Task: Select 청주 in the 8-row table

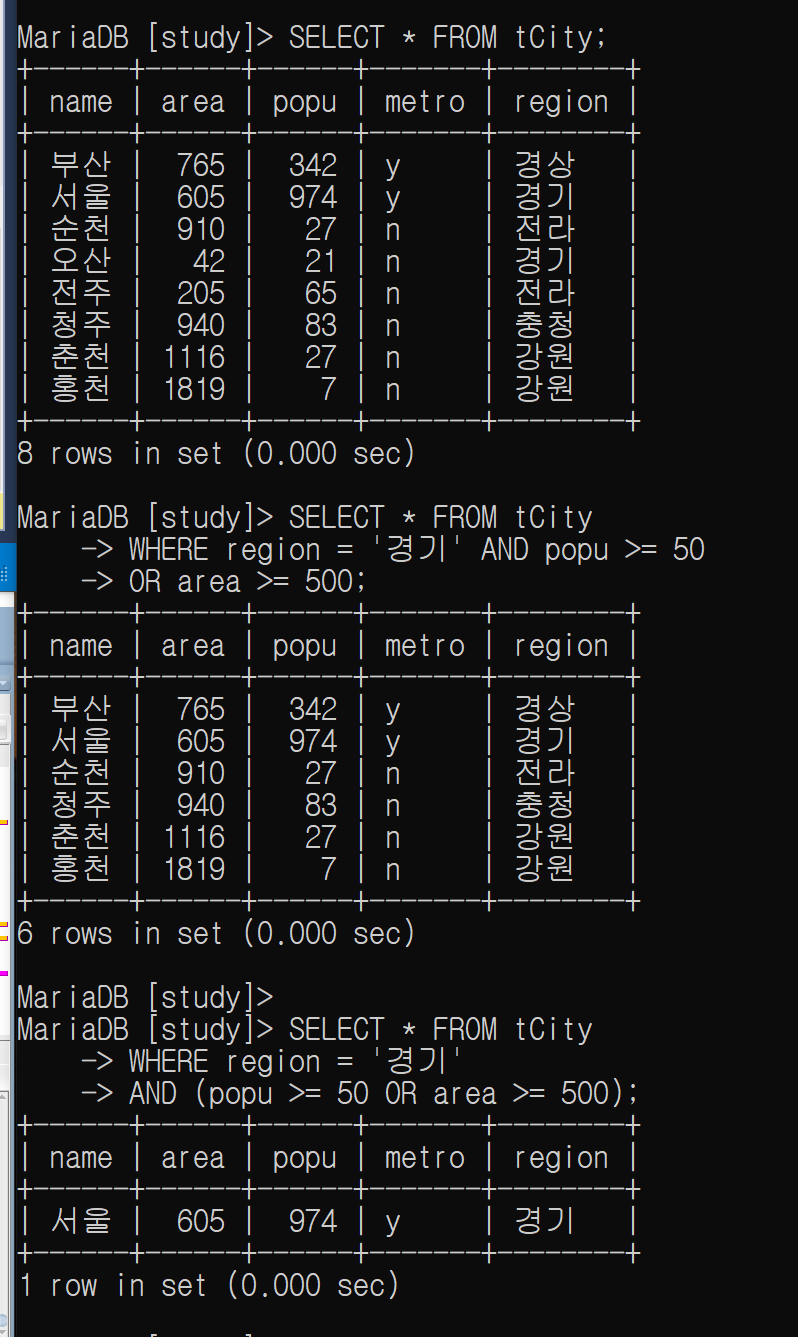Action: tap(81, 326)
